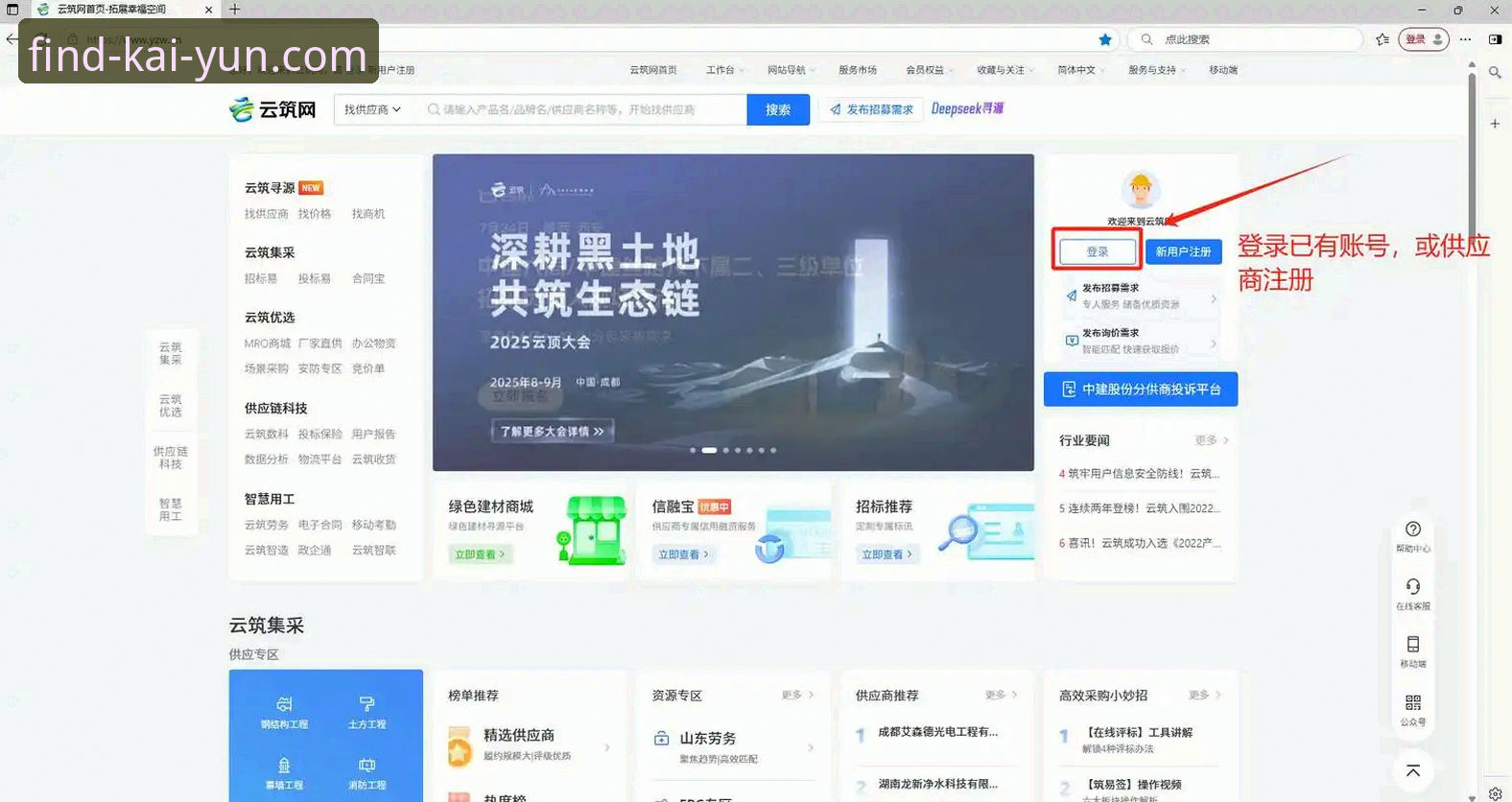Screen dimensions: 1512x802
Task: Open the 简体中文 language dropdown
Action: point(1080,70)
